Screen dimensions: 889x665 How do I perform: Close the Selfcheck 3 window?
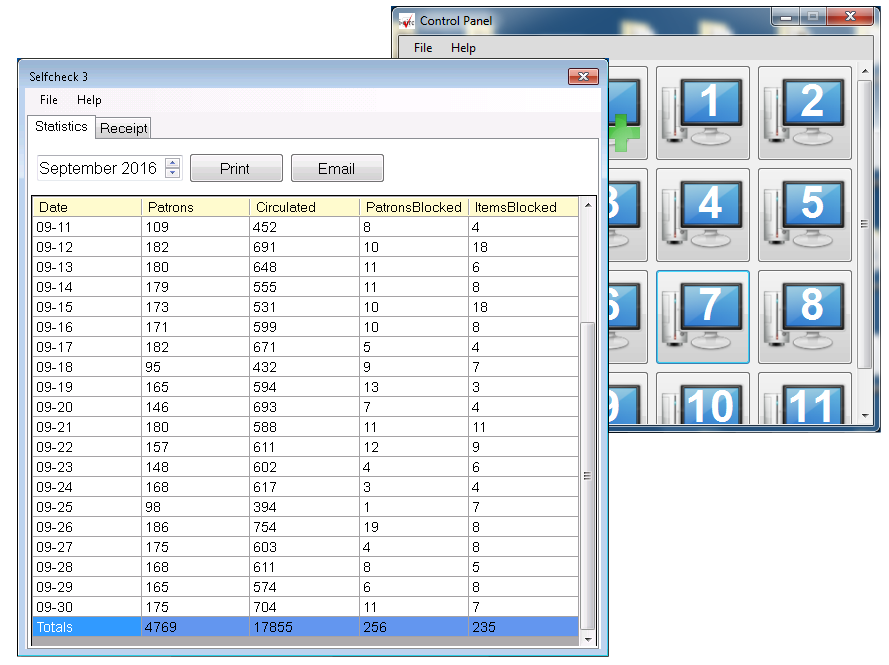(x=583, y=77)
